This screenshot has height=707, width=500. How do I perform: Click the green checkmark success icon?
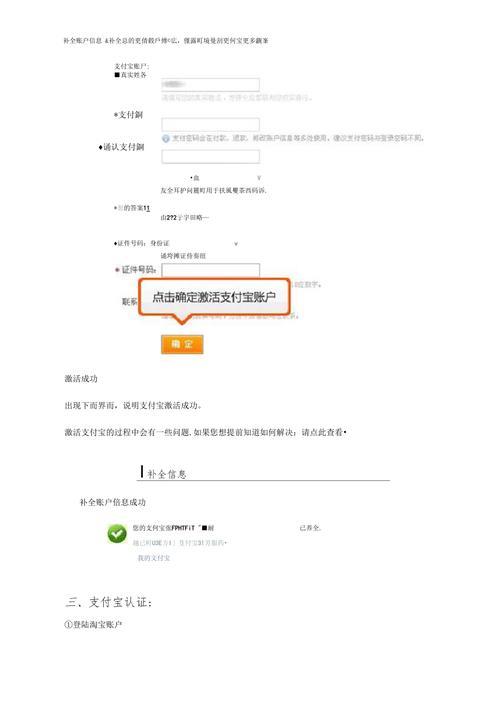117,534
